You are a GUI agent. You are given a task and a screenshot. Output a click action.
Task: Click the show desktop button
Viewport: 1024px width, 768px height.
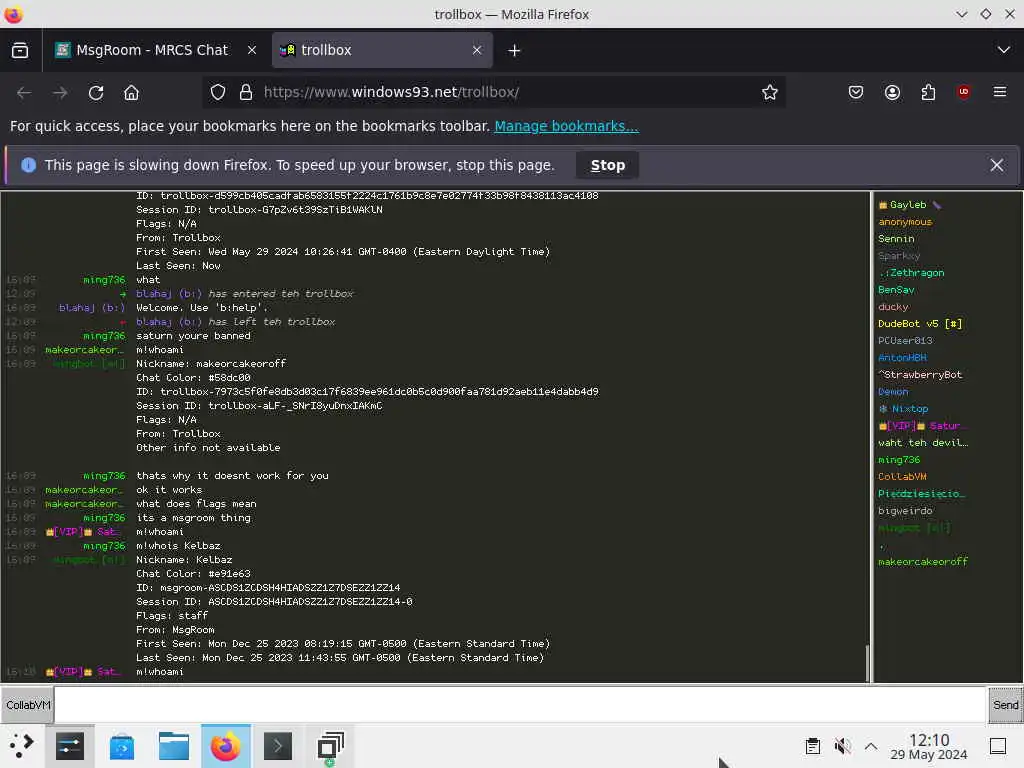(x=998, y=746)
